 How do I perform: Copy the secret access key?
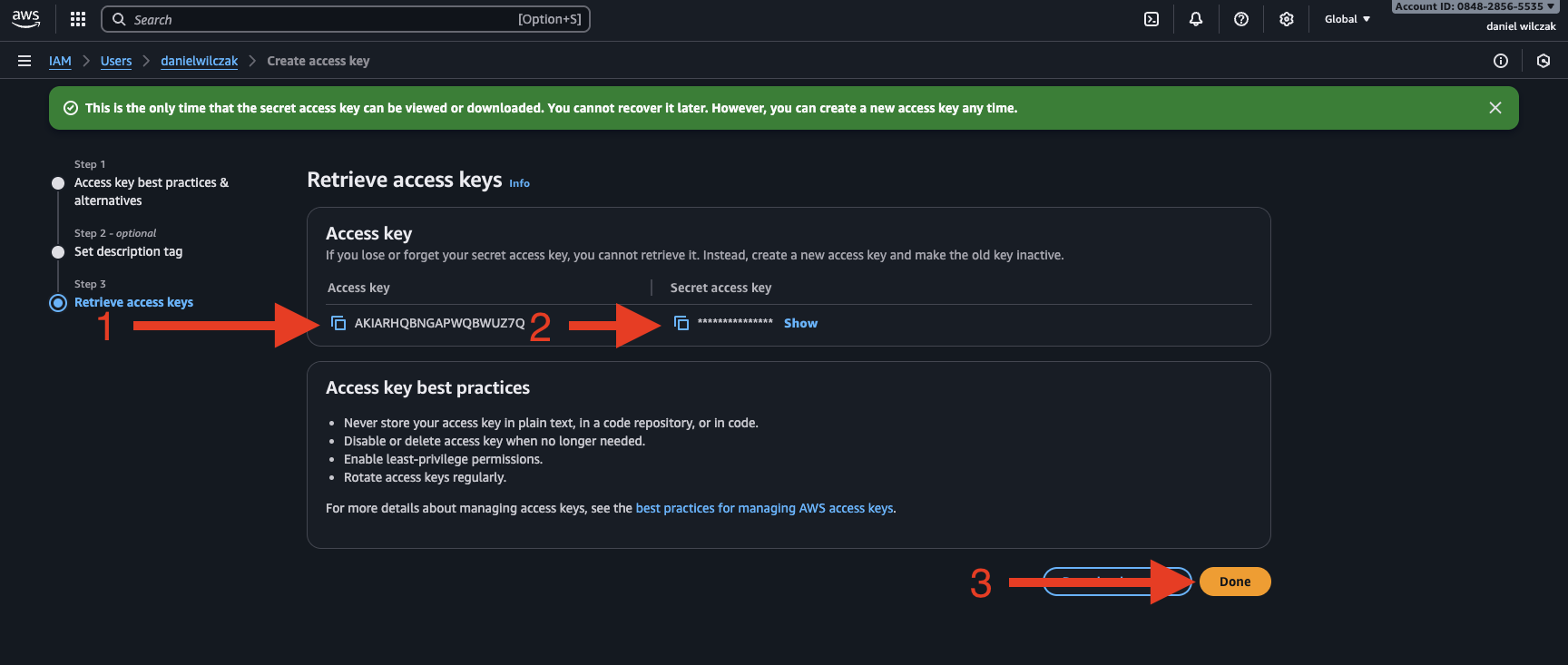tap(681, 323)
